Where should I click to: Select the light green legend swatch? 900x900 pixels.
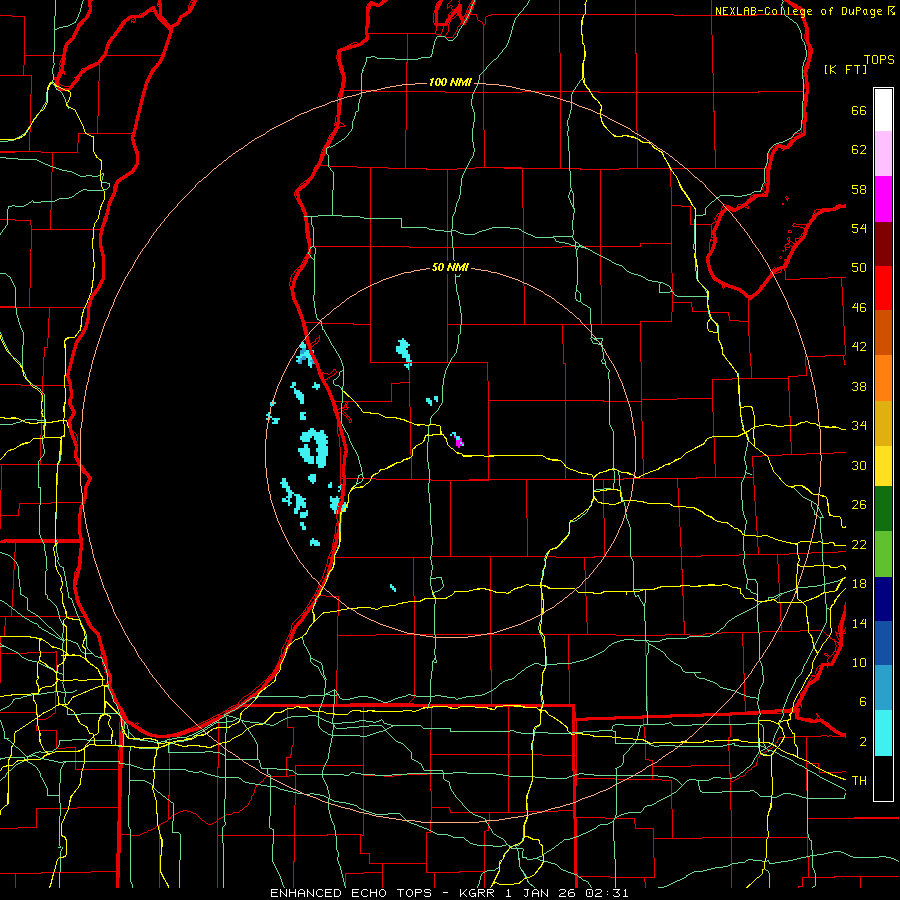click(883, 554)
